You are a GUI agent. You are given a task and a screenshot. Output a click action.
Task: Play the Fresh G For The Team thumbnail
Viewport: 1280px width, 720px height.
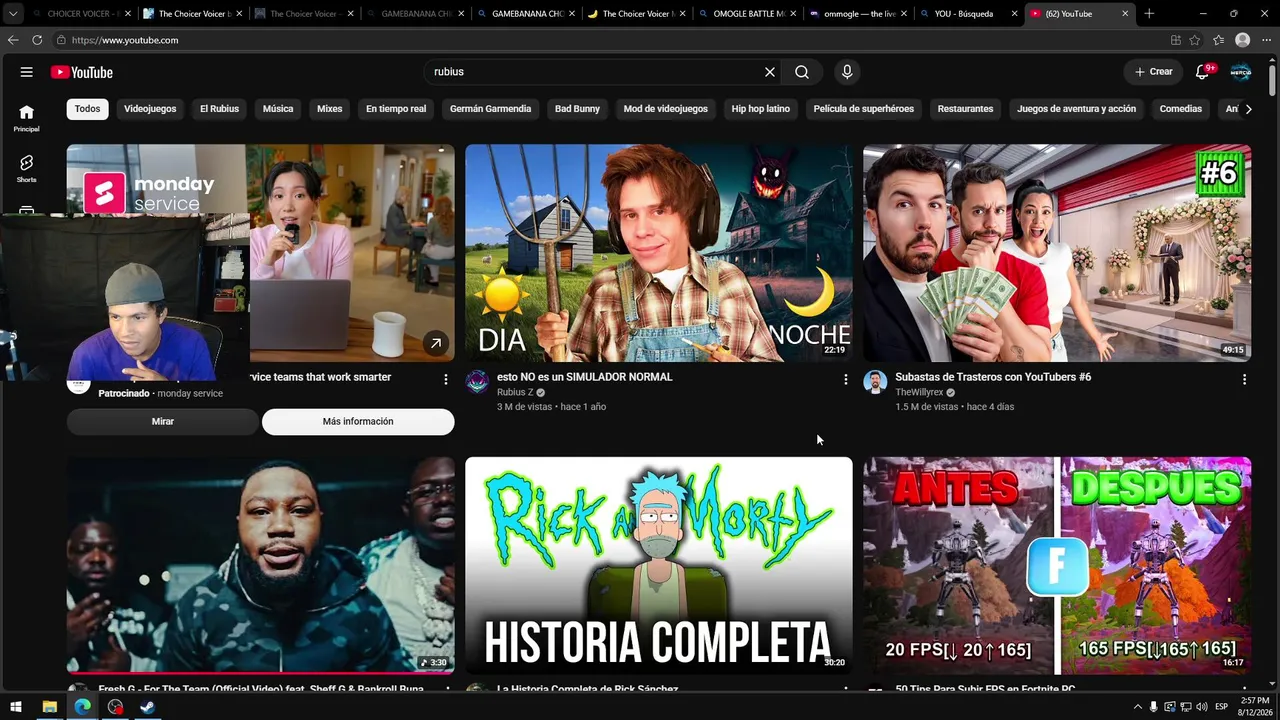260,566
